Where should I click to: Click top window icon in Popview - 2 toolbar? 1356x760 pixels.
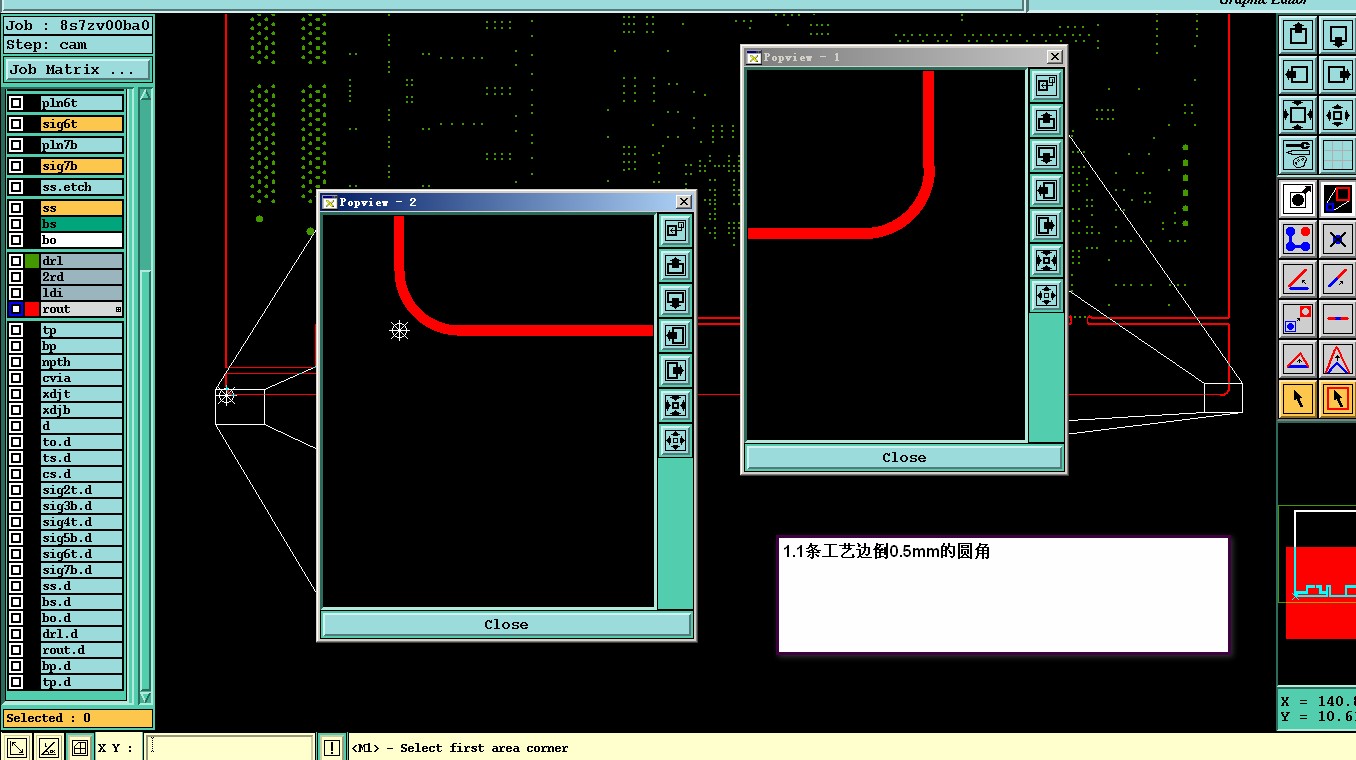(675, 231)
